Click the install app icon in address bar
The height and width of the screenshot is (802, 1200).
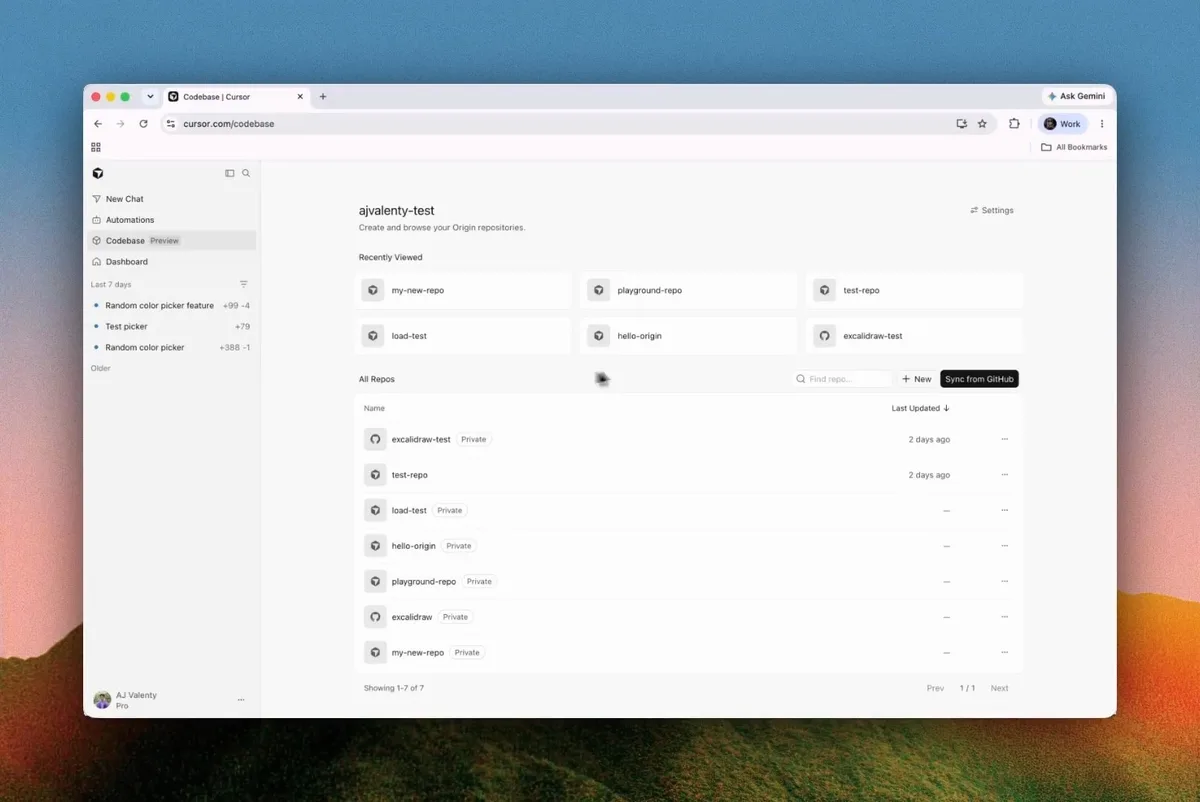click(961, 124)
